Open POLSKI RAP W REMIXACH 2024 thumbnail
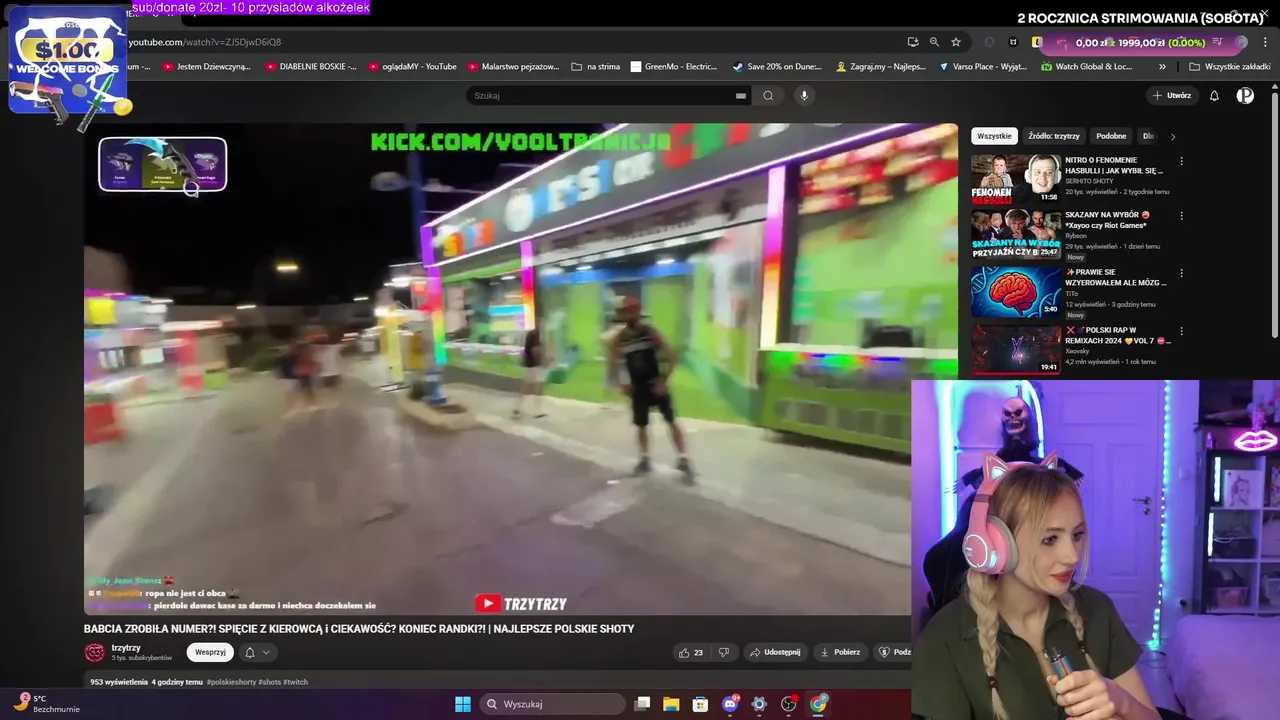Image resolution: width=1280 pixels, height=720 pixels. tap(1016, 348)
